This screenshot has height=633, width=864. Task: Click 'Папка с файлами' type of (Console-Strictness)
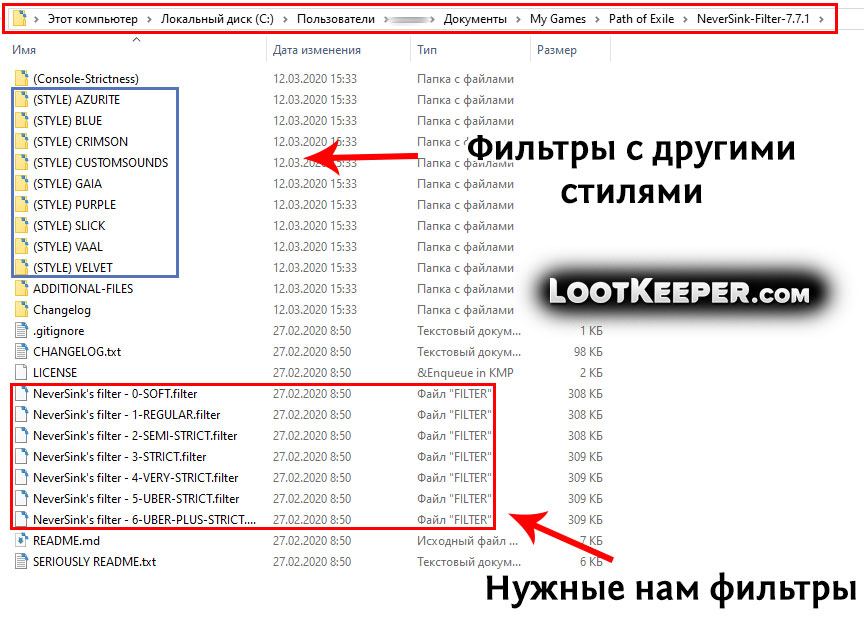tap(465, 79)
